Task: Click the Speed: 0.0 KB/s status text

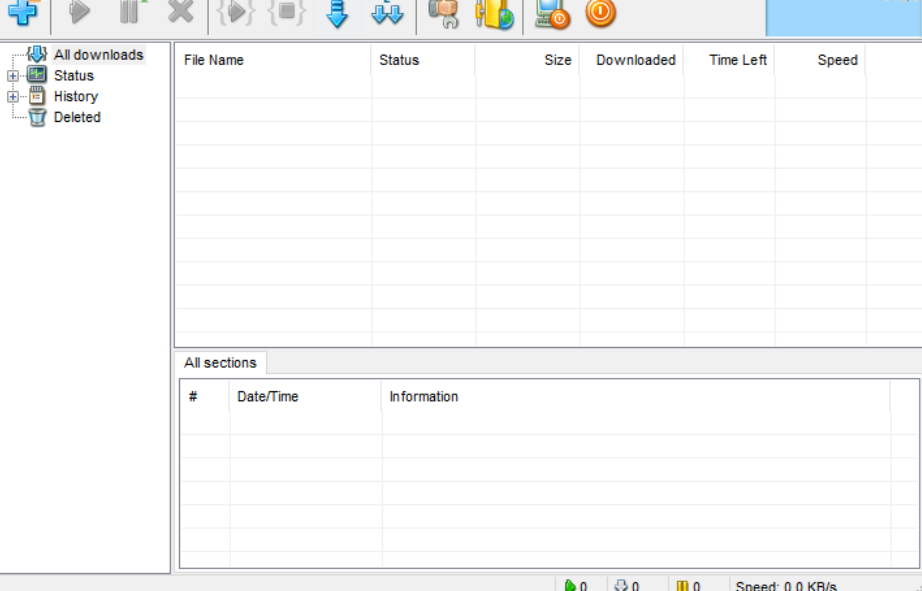Action: tap(786, 586)
